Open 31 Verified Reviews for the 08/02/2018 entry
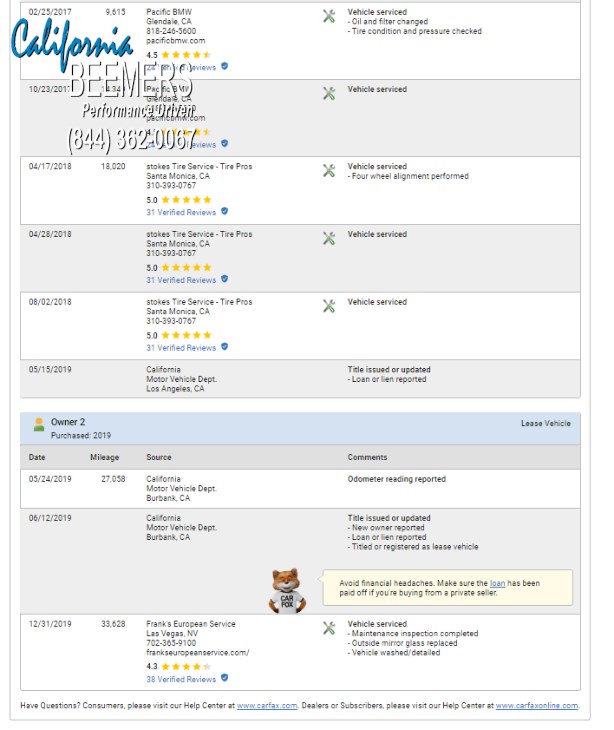 (x=181, y=348)
